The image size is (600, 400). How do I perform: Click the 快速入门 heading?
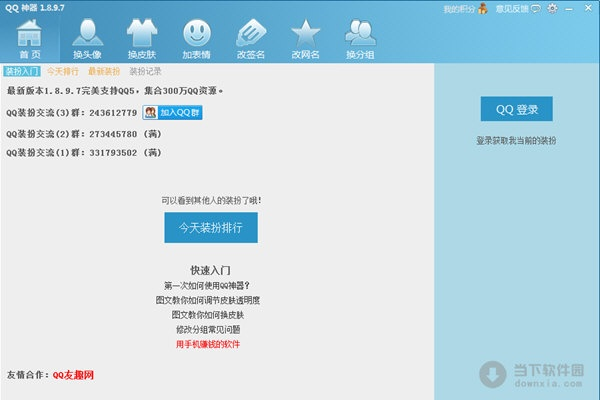pyautogui.click(x=210, y=270)
